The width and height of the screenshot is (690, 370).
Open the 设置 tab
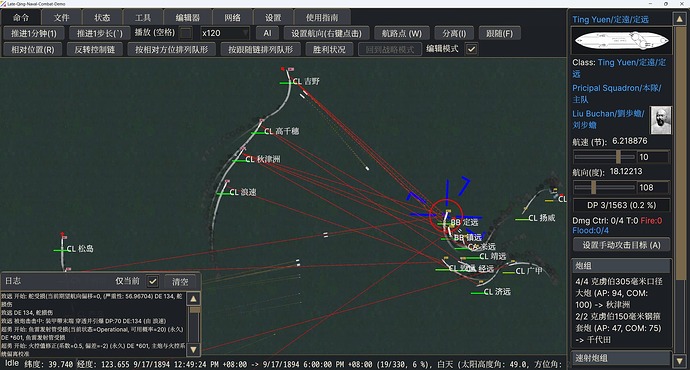click(273, 18)
